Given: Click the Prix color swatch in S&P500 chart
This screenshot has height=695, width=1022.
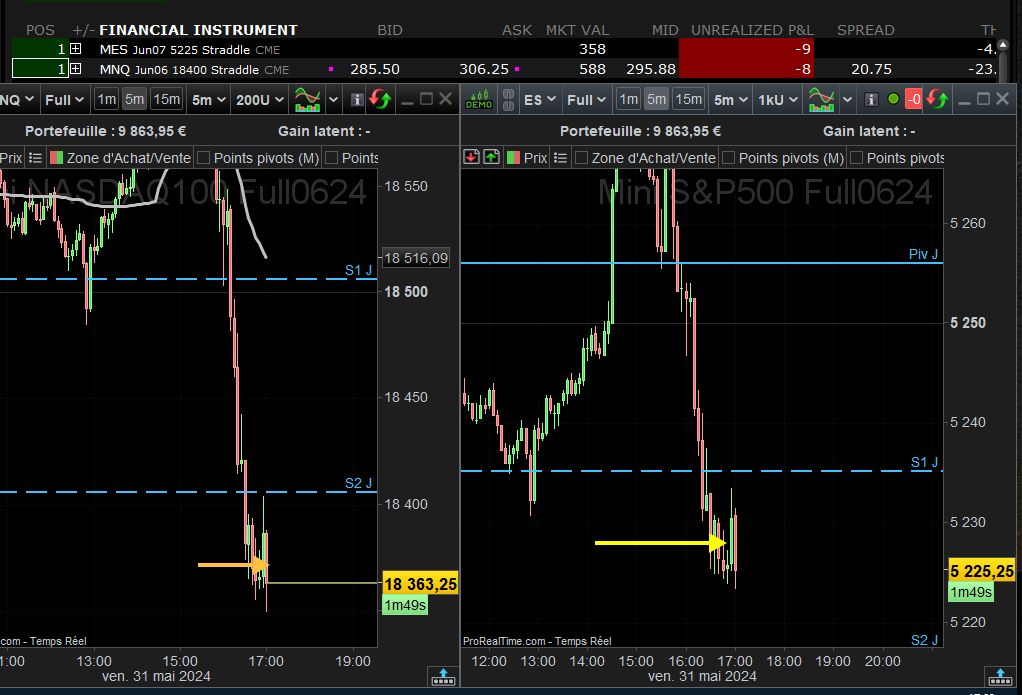Looking at the screenshot, I should [514, 158].
